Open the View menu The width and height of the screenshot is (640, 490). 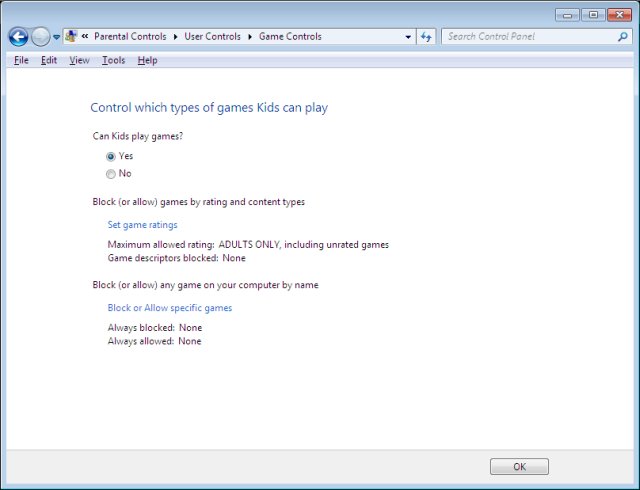point(79,60)
